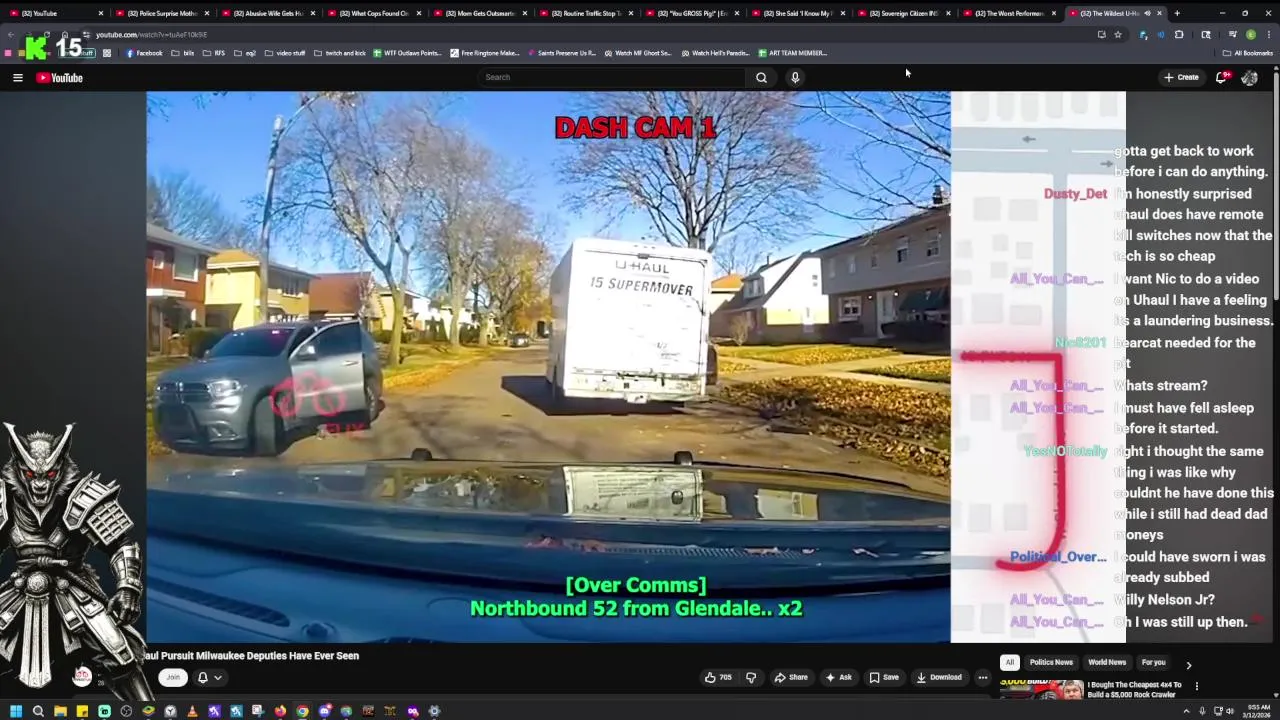Open the YouTube guide hamburger menu

pyautogui.click(x=17, y=77)
